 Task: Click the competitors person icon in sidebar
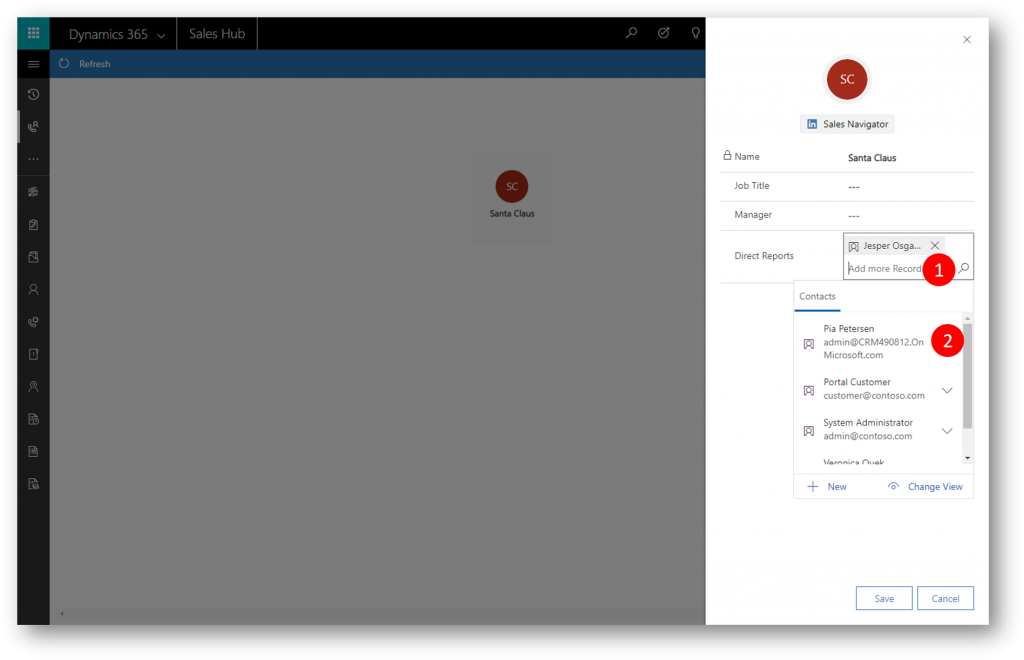click(x=33, y=386)
